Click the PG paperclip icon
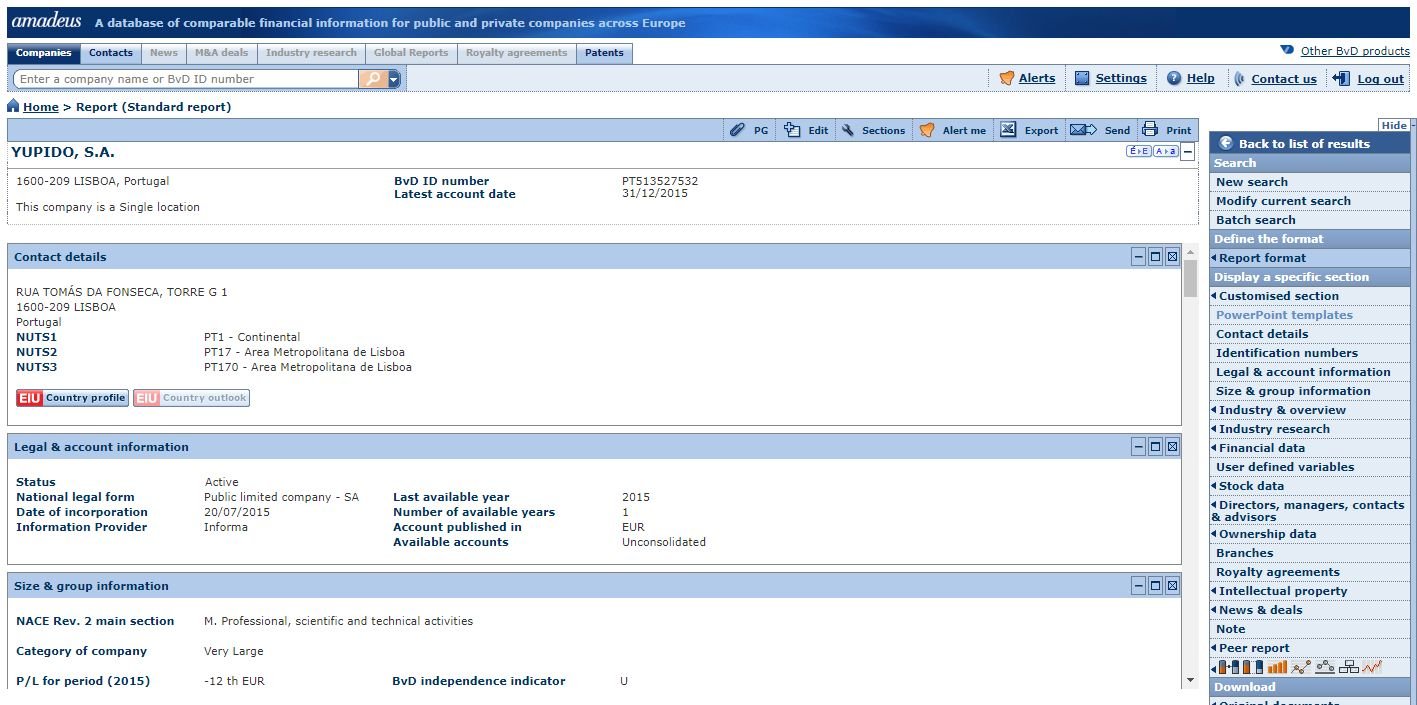This screenshot has width=1417, height=705. pos(737,130)
